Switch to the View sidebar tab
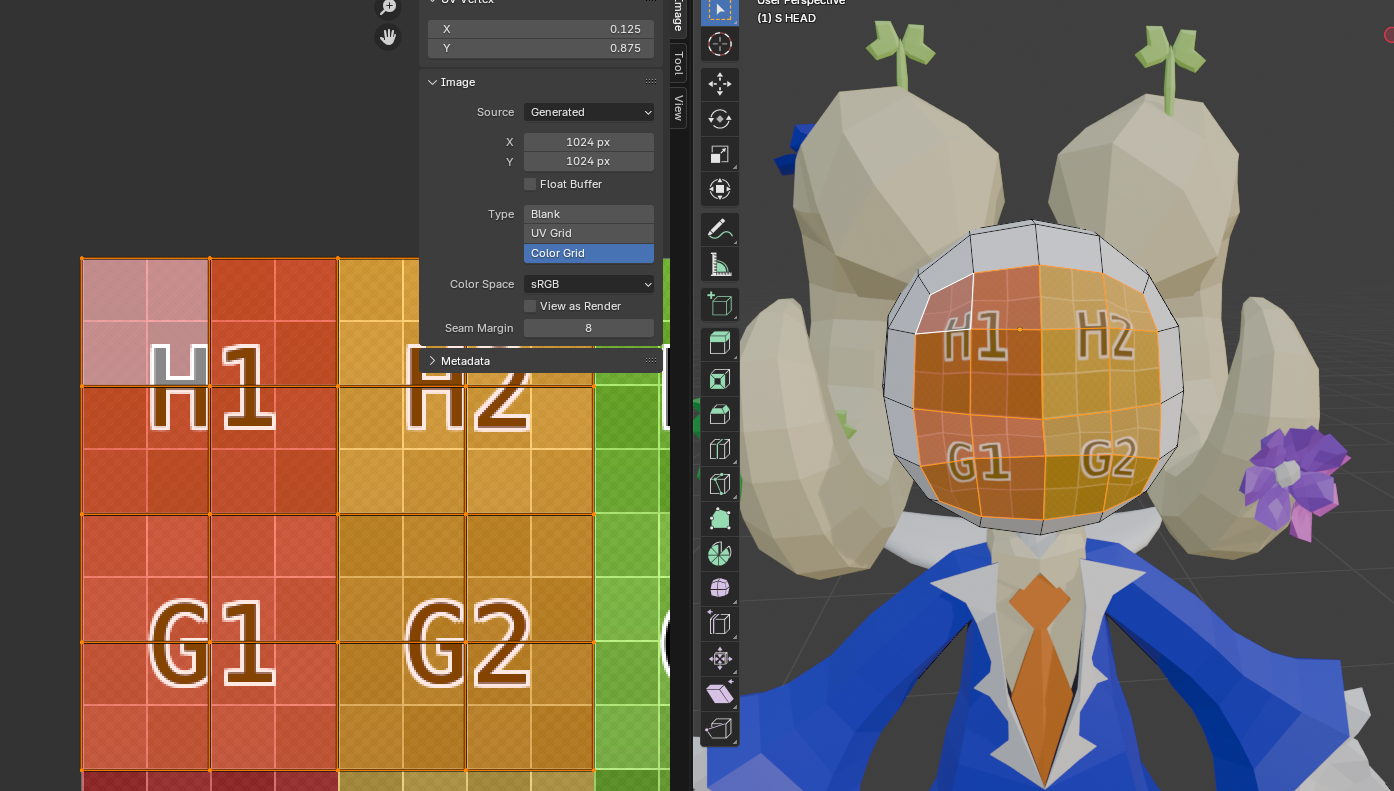The image size is (1394, 791). pos(679,106)
